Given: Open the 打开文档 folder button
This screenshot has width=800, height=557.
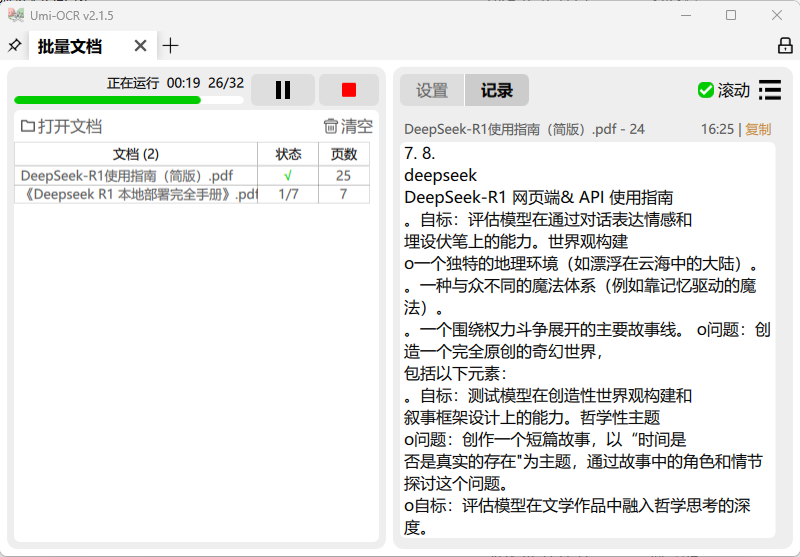Looking at the screenshot, I should [x=61, y=126].
